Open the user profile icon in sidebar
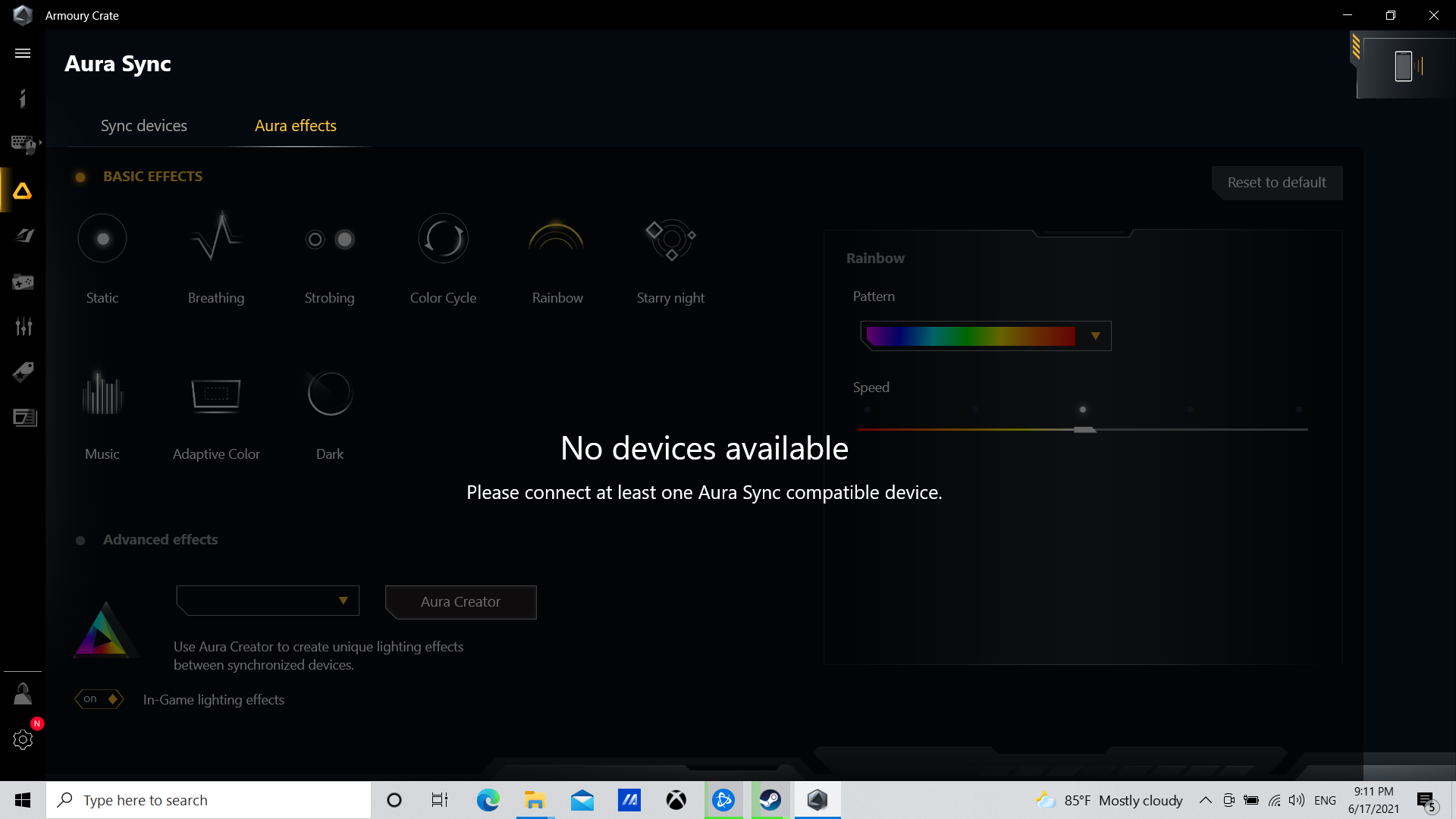The width and height of the screenshot is (1456, 819). pos(23,694)
